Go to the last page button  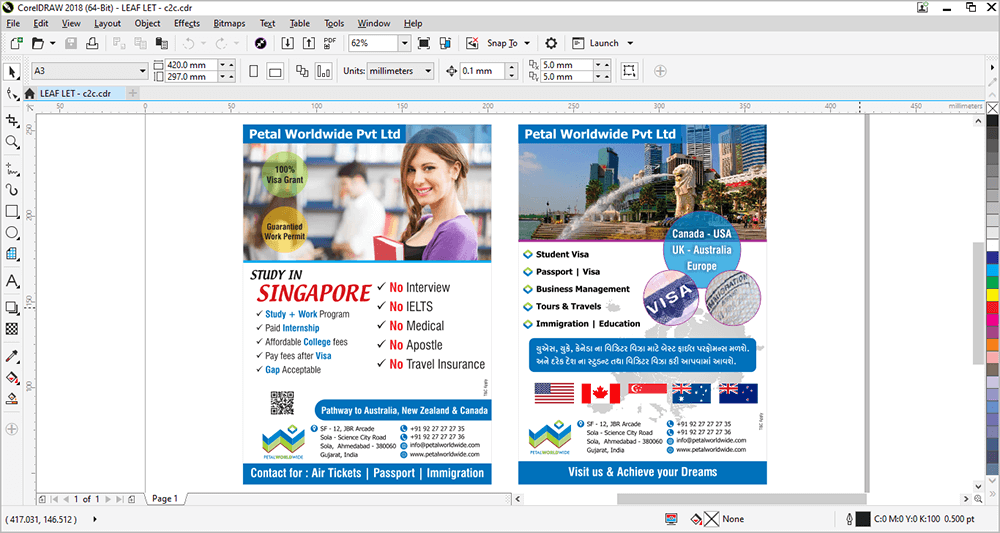tap(119, 499)
